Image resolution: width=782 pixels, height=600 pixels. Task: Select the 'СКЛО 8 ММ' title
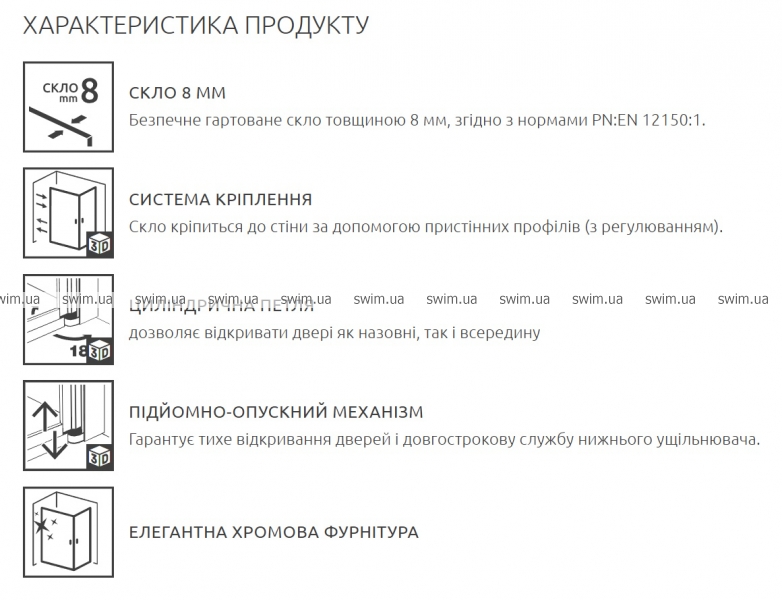[177, 93]
